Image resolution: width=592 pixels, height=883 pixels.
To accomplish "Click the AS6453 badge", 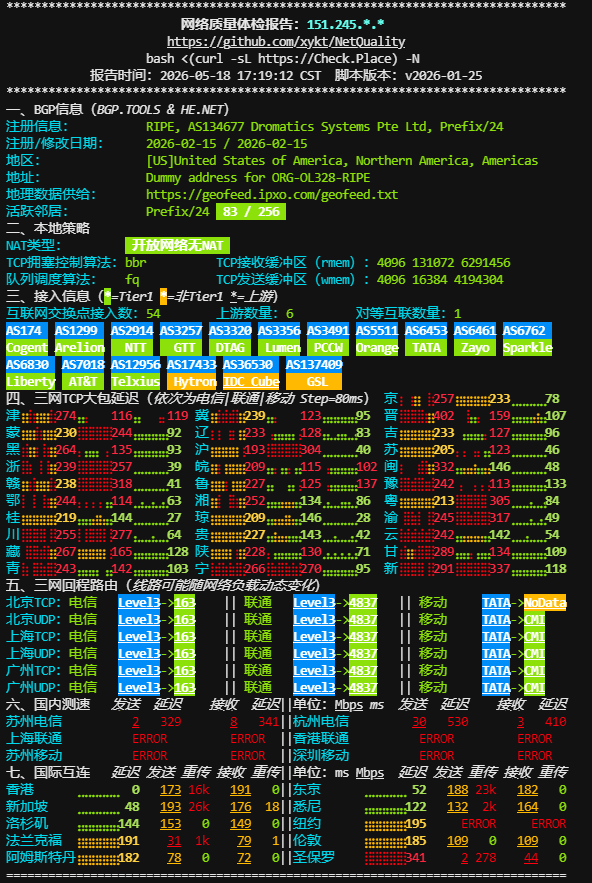I will coord(426,331).
